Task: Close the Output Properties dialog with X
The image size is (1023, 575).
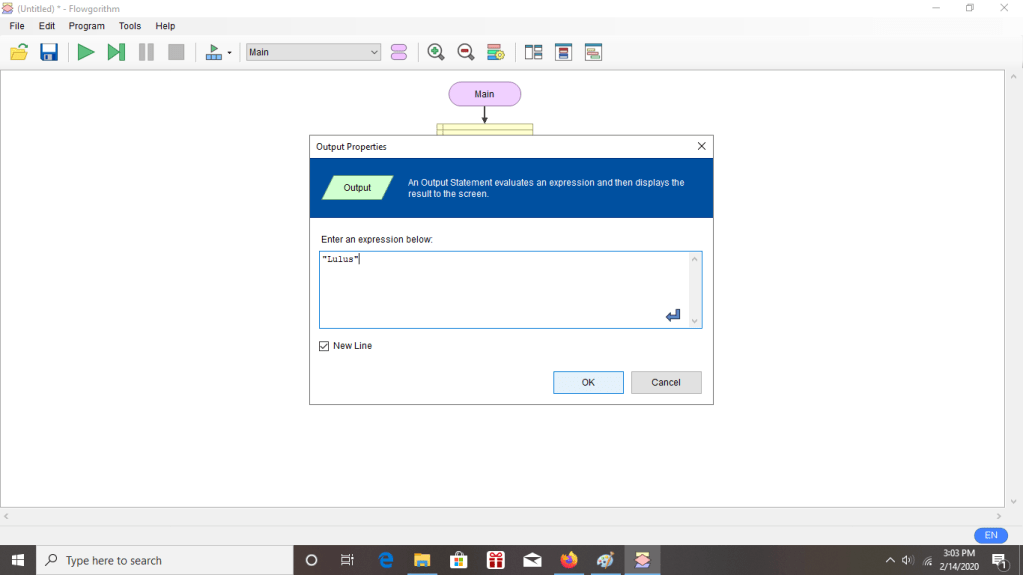Action: (701, 146)
